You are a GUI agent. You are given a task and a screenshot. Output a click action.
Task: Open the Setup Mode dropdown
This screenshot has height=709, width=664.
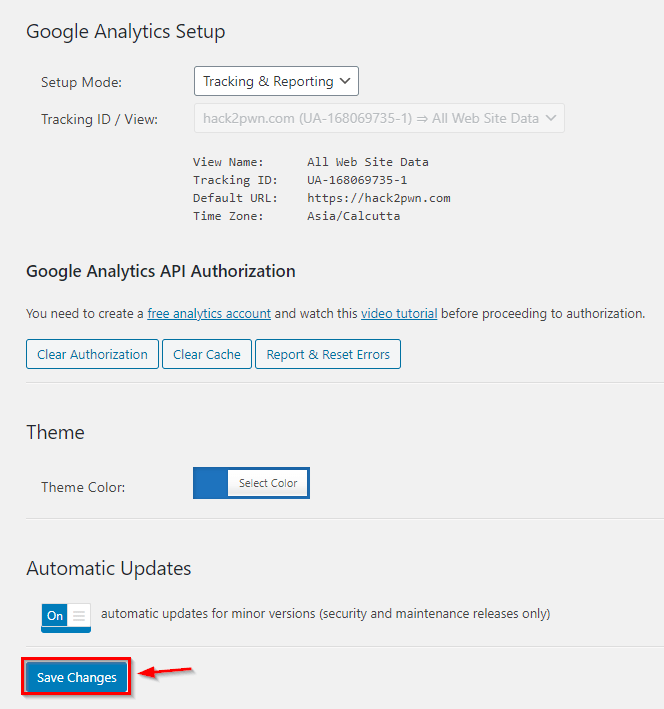pyautogui.click(x=276, y=81)
